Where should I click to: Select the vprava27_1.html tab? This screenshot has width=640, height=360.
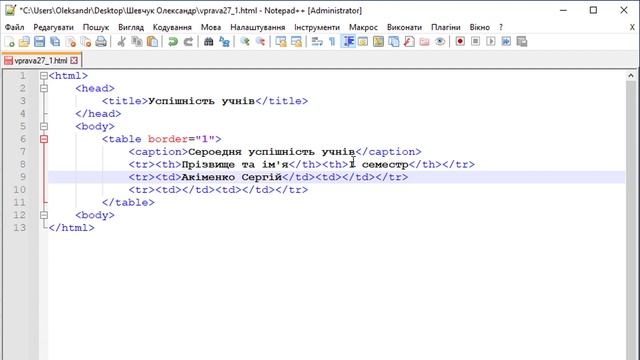pos(41,60)
